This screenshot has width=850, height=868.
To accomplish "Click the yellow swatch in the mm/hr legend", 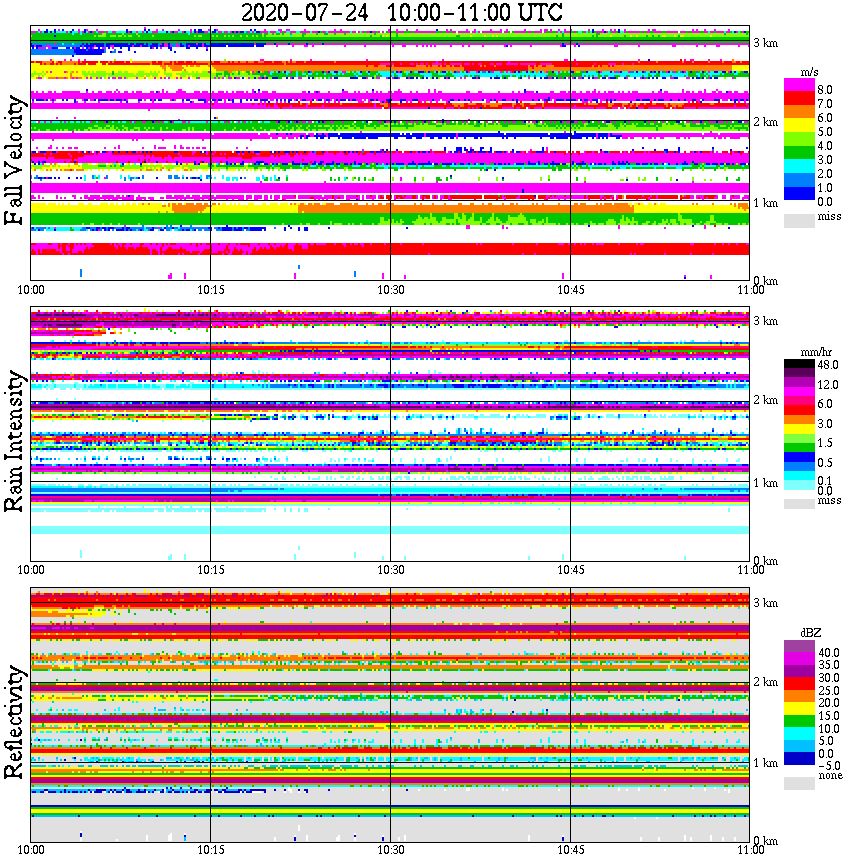I will pos(799,429).
